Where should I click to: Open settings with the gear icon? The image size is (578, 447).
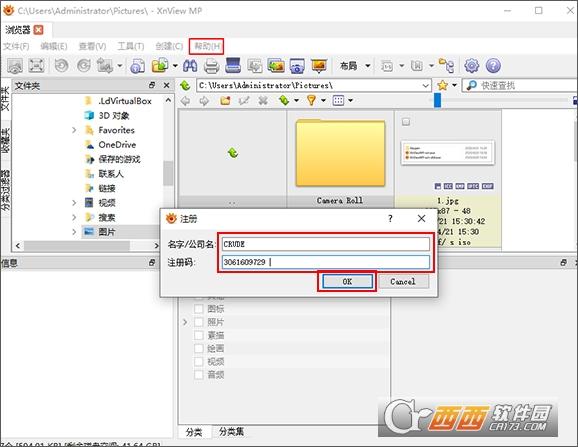pos(471,66)
